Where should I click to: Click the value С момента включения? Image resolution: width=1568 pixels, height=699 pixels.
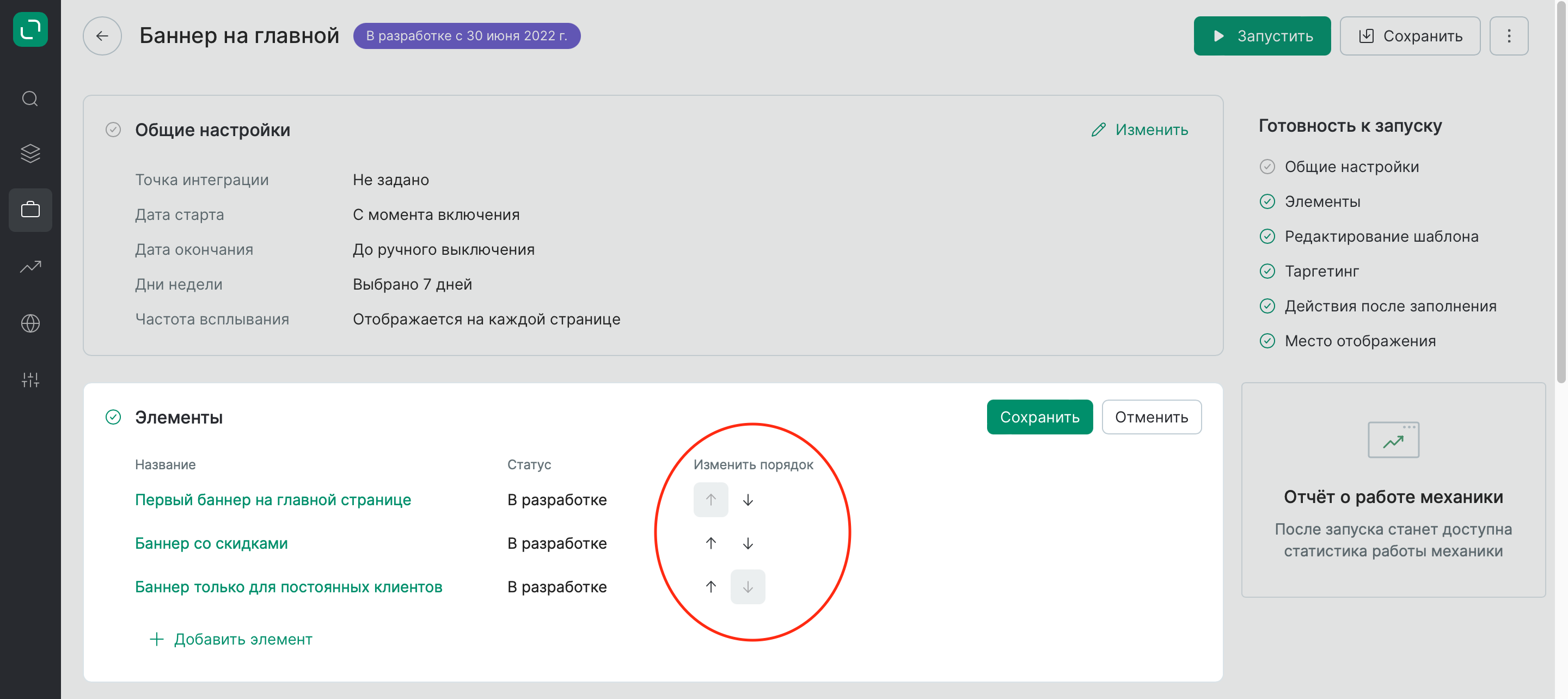(x=437, y=214)
